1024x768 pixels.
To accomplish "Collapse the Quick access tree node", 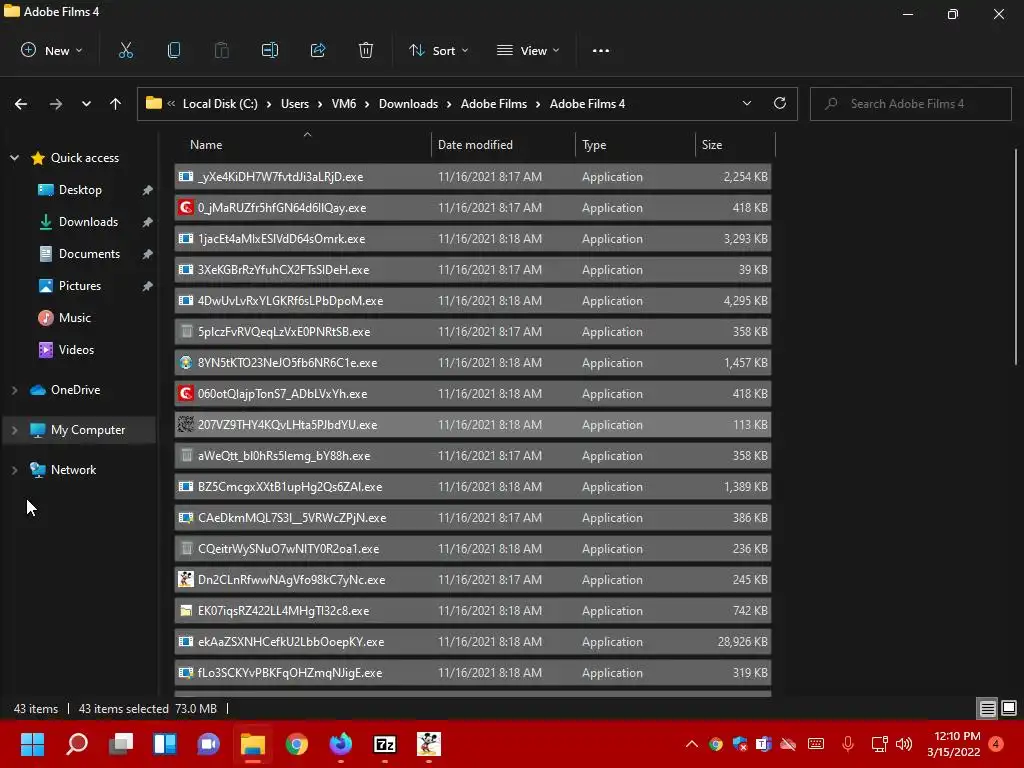I will point(14,157).
